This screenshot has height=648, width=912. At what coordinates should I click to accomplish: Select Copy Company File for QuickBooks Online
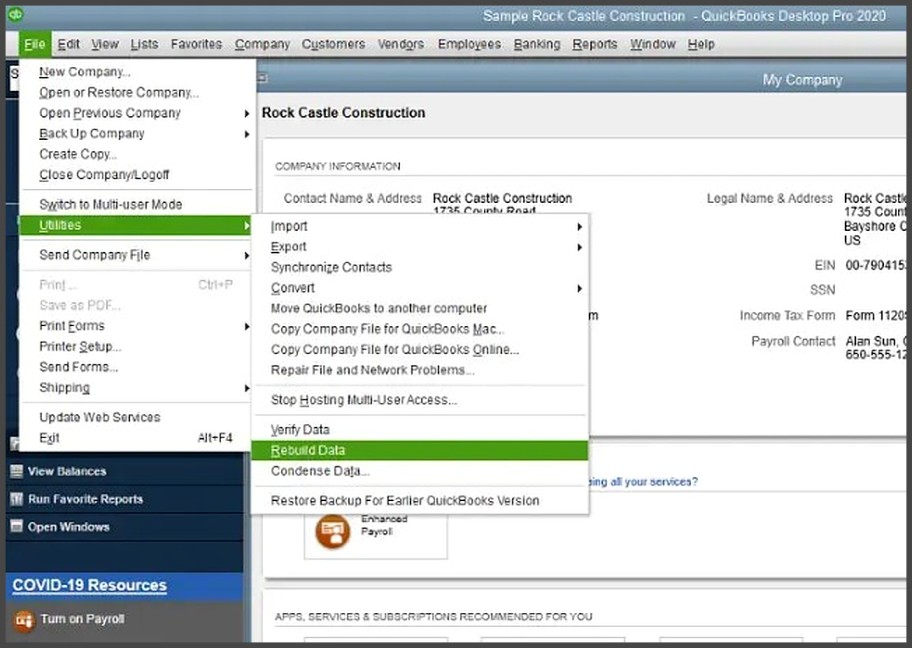point(419,350)
